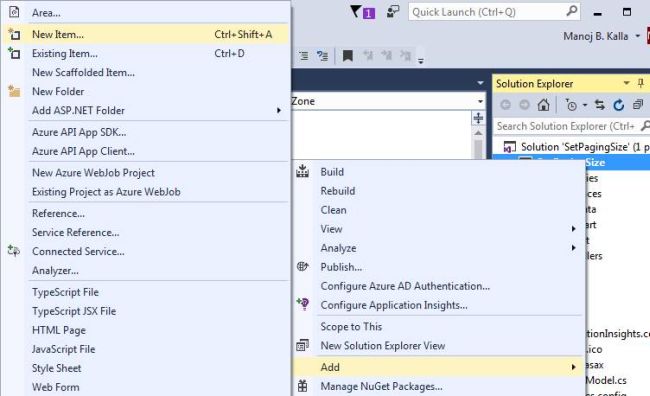This screenshot has width=650, height=396.
Task: Click the Build icon
Action: (x=303, y=171)
